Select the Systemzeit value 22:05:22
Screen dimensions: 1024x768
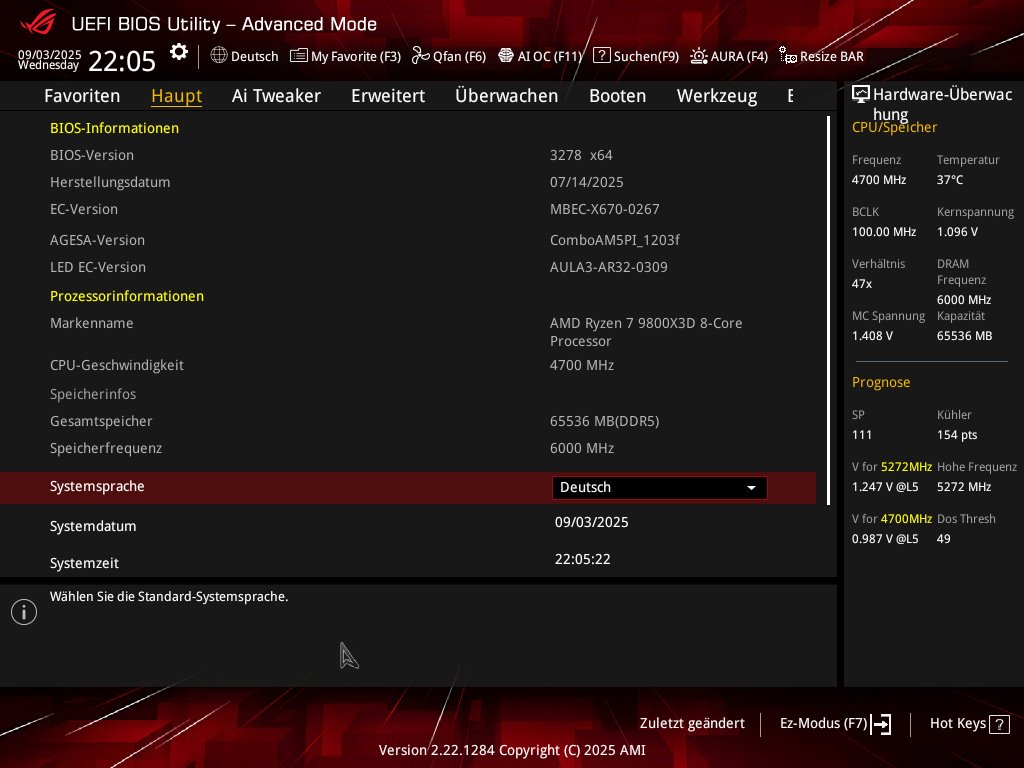(x=583, y=559)
